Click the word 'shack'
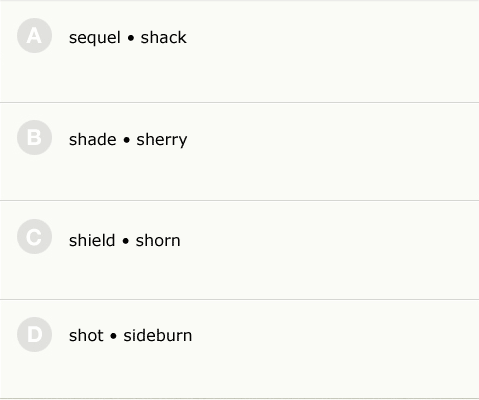 click(163, 37)
